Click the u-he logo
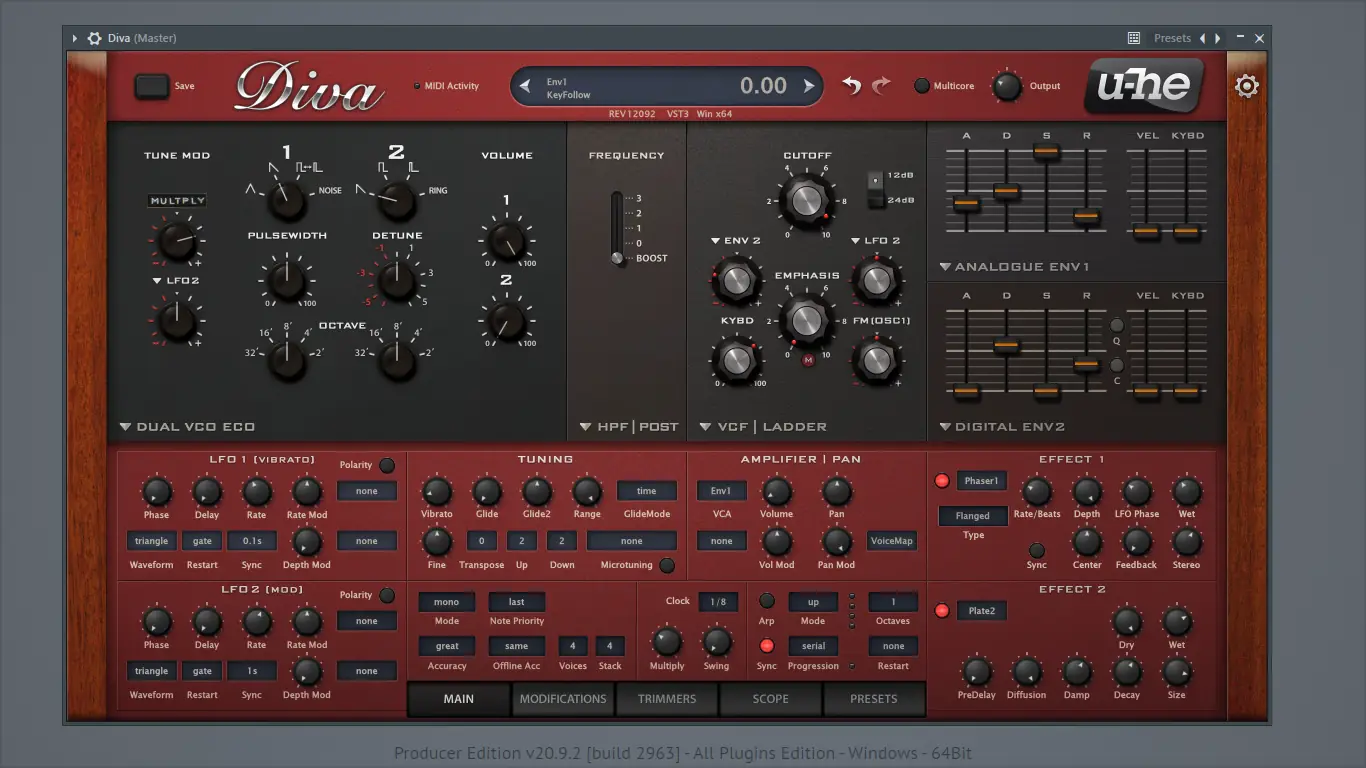Screen dimensions: 1366x768 [1144, 86]
